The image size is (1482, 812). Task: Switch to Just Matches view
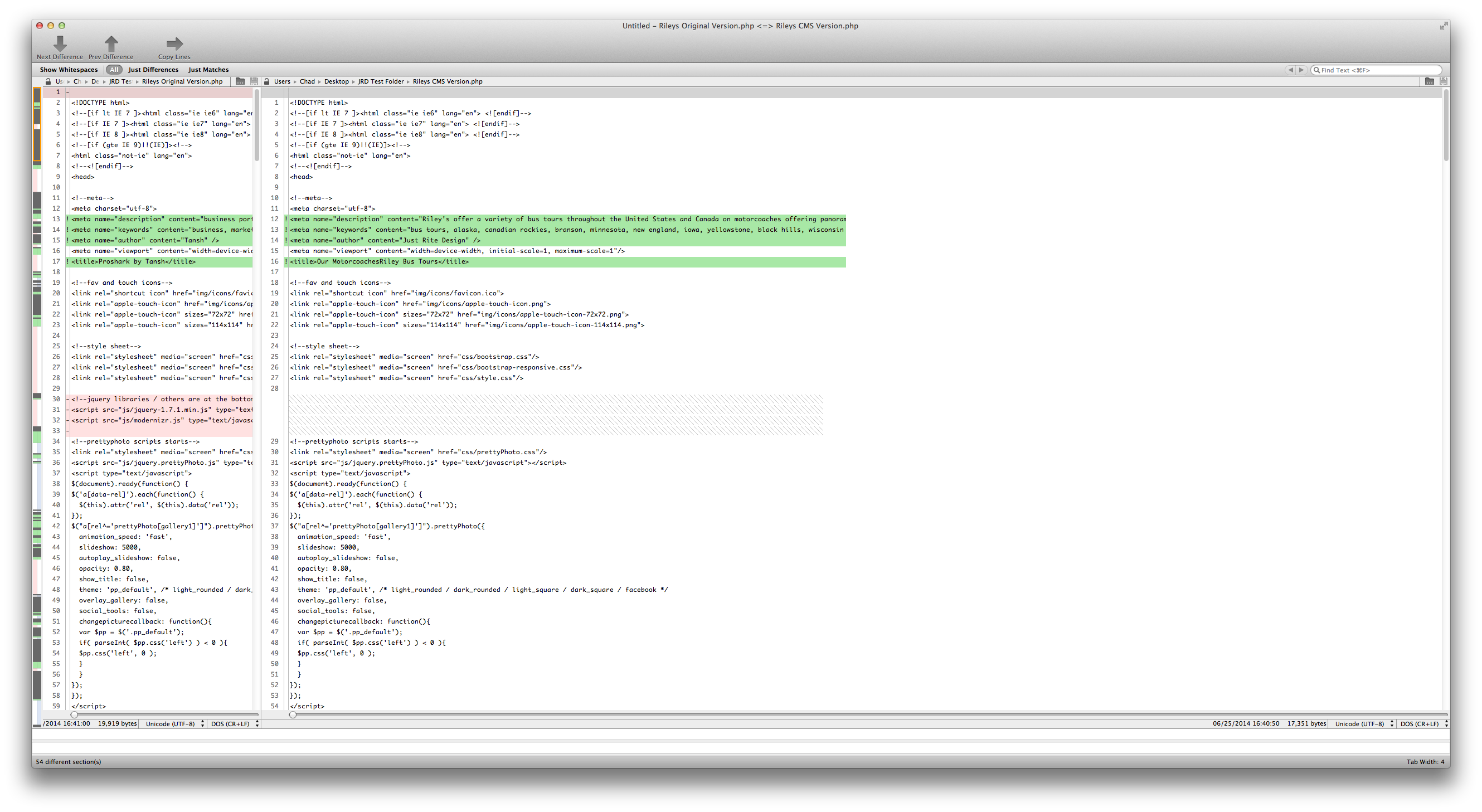click(x=208, y=70)
